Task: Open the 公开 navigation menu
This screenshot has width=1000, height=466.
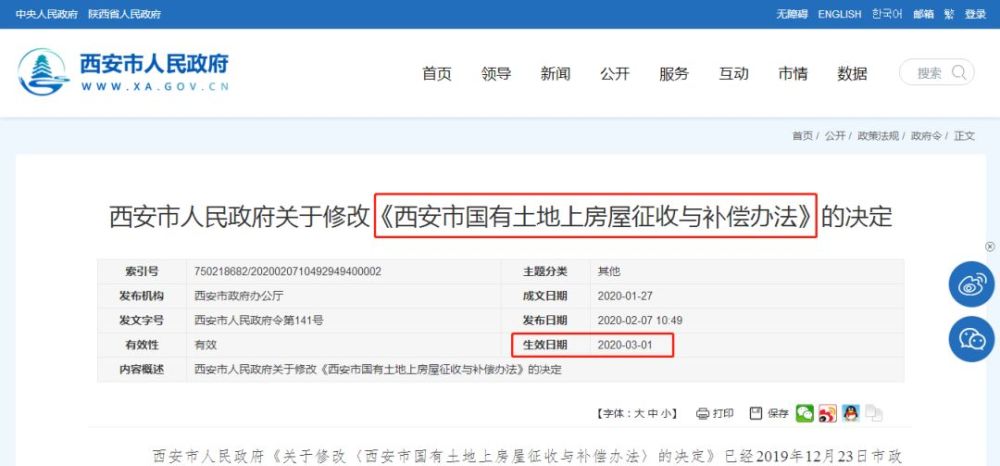Action: [615, 74]
